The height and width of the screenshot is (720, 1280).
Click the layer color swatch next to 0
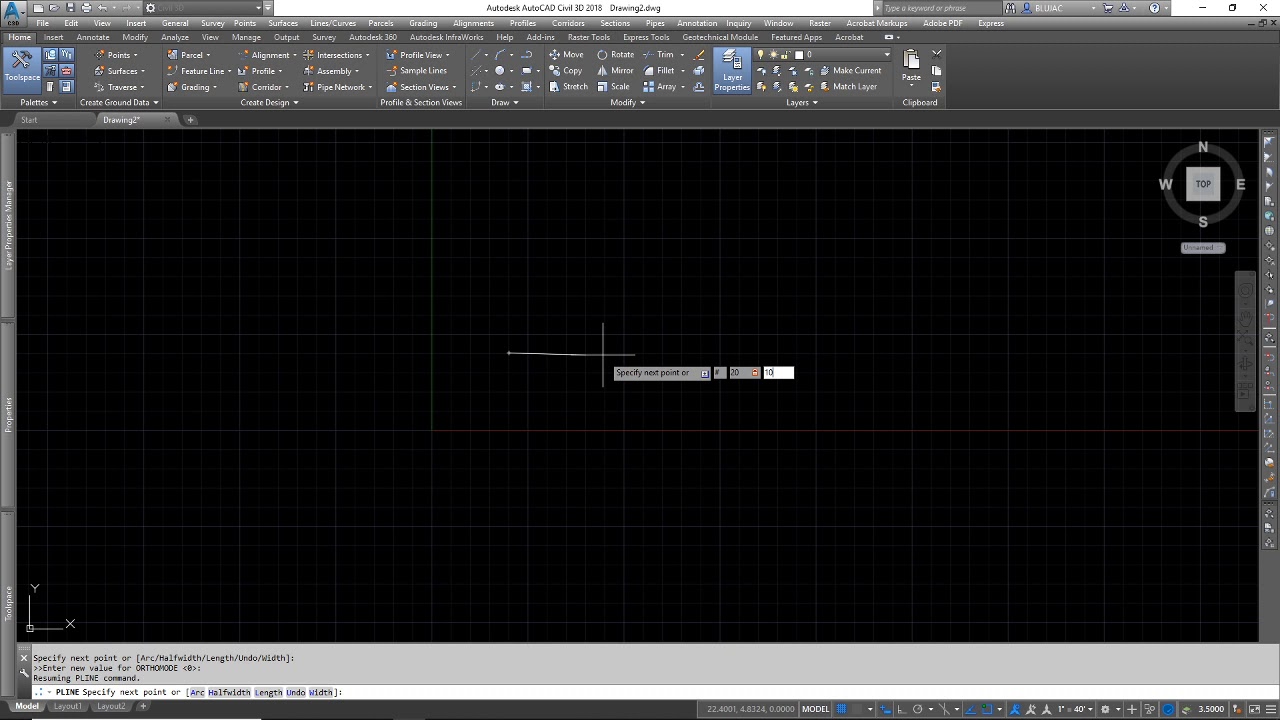pos(799,55)
